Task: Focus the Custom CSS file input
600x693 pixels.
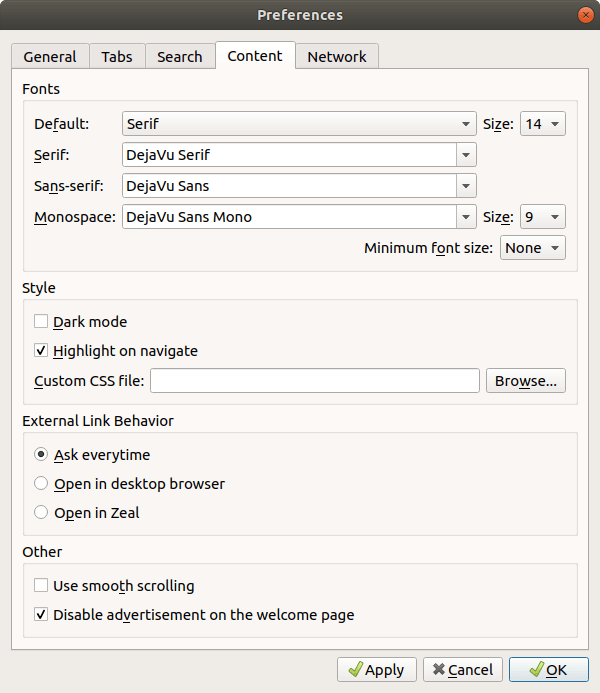Action: coord(315,381)
